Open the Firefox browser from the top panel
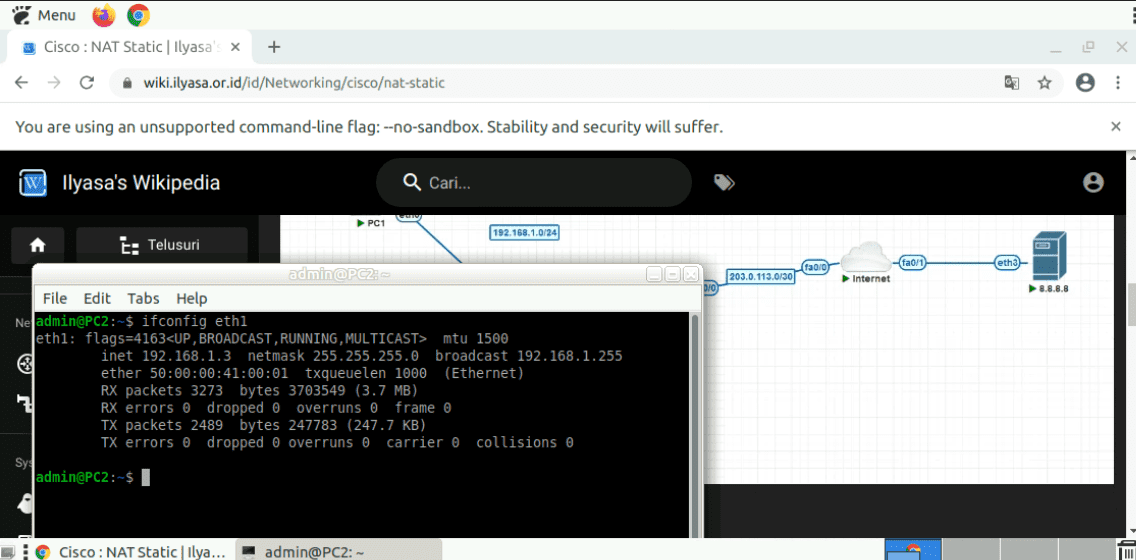 103,15
